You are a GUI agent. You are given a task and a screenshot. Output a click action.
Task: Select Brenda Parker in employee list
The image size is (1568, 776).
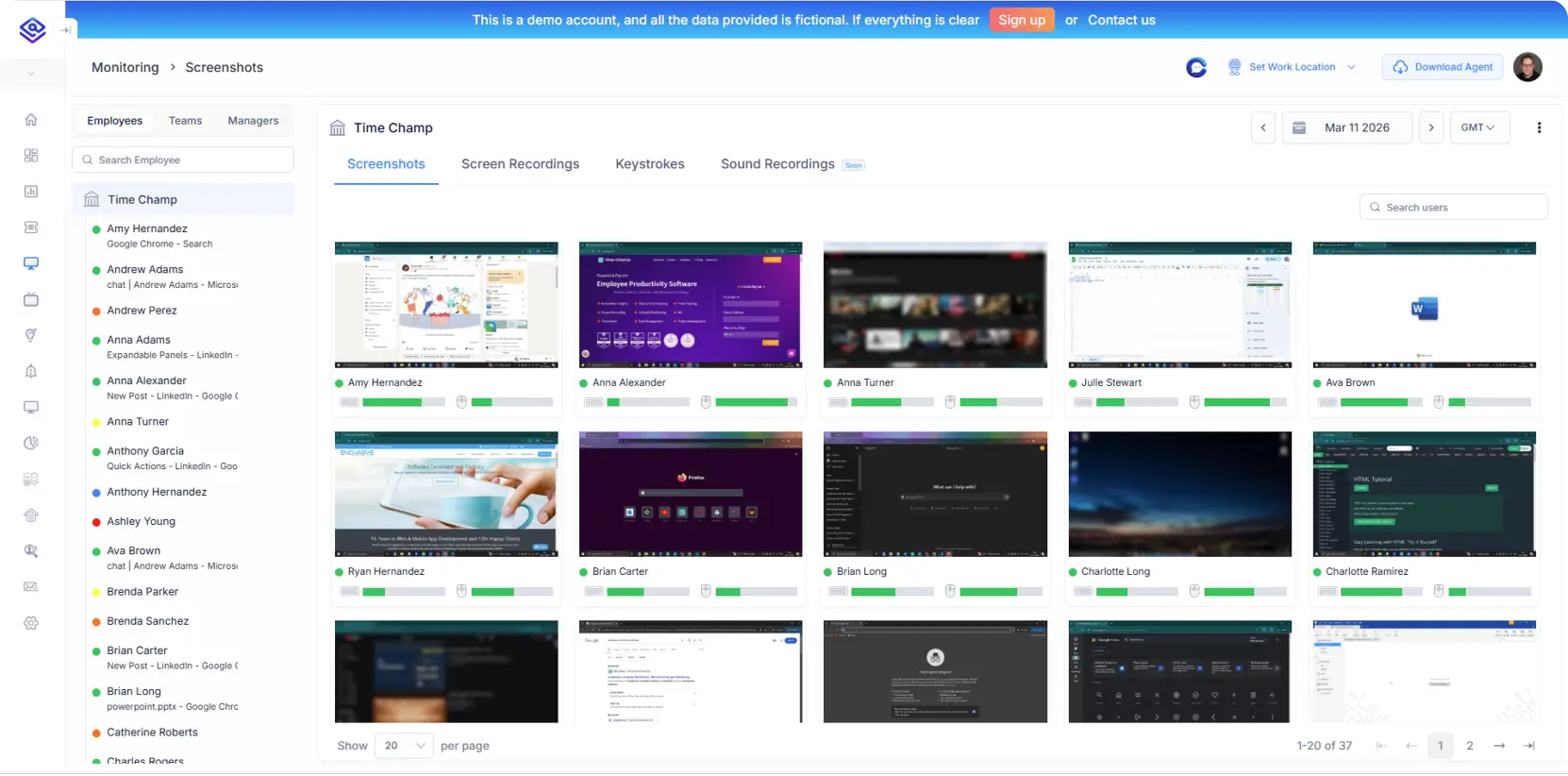pos(142,592)
